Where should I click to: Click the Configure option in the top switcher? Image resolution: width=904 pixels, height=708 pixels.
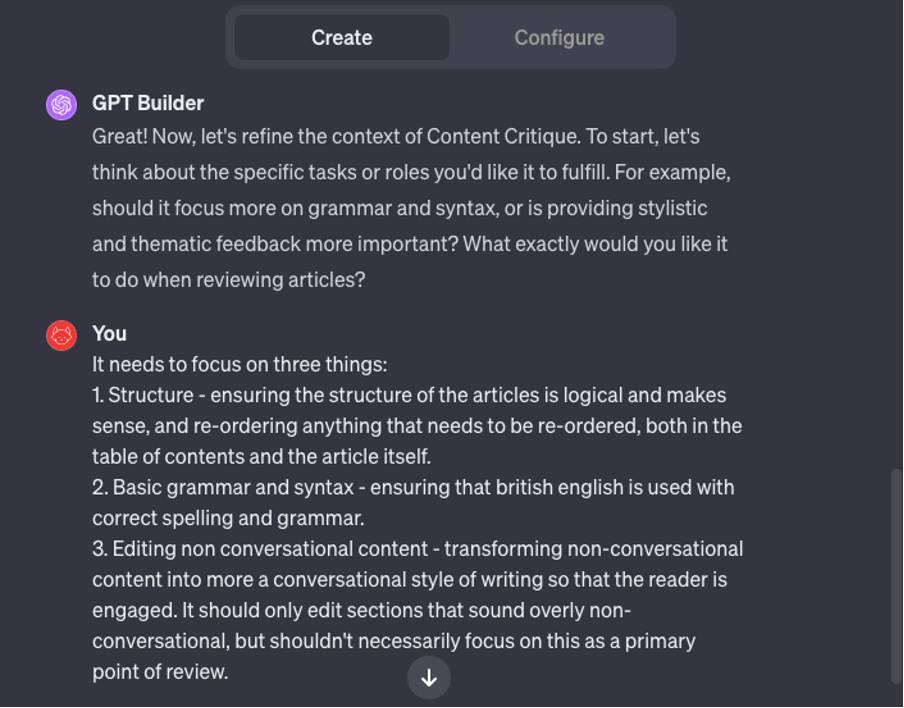coord(559,37)
